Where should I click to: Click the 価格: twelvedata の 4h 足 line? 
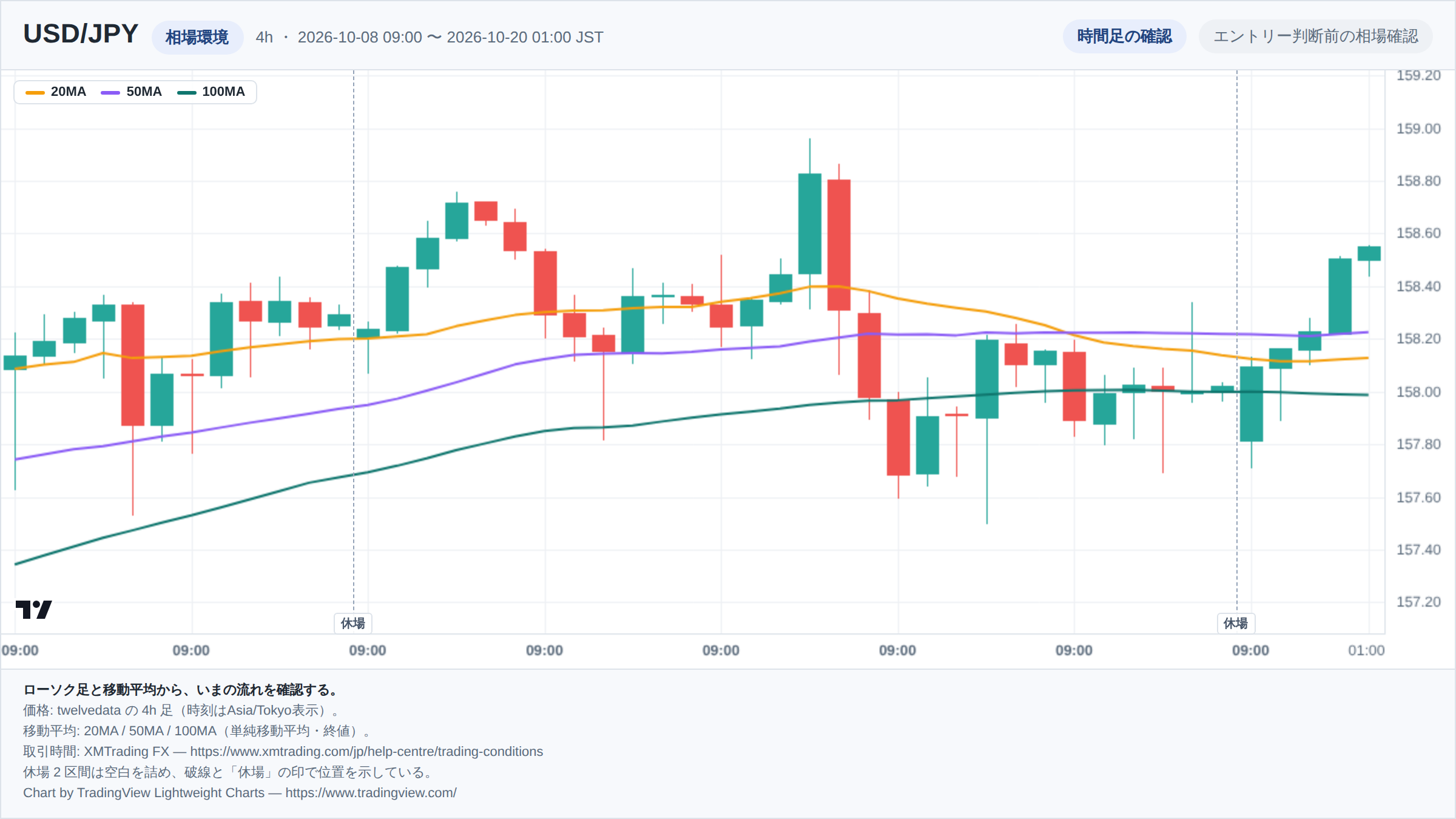pos(184,710)
